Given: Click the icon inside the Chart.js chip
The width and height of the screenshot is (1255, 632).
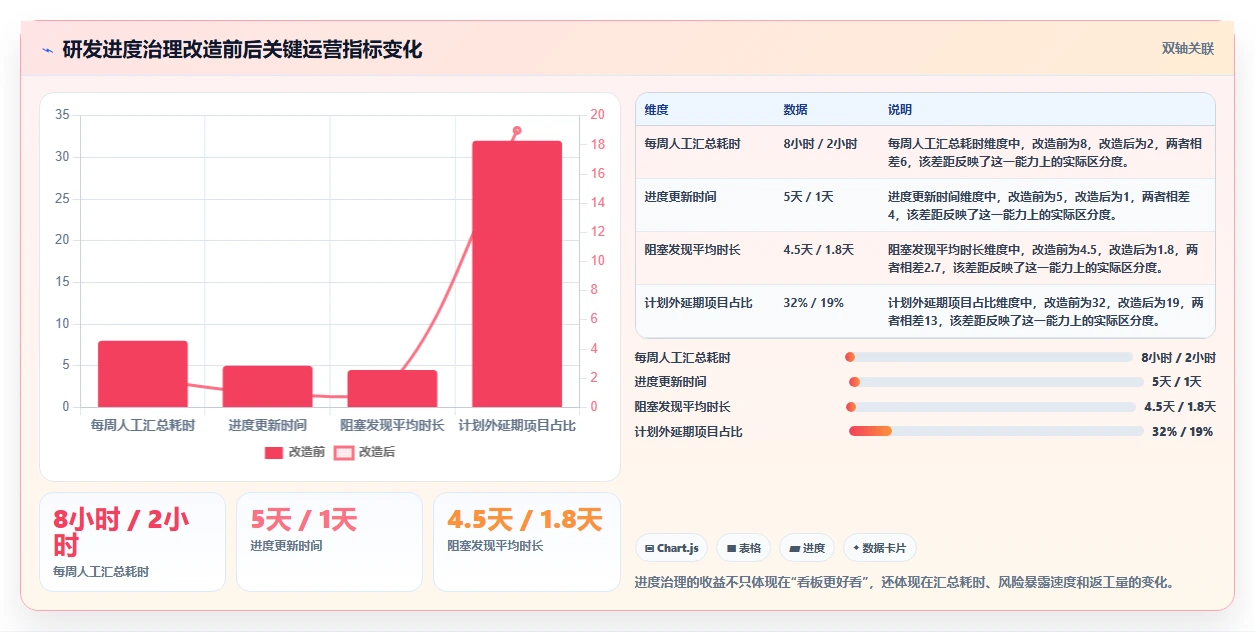Looking at the screenshot, I should [650, 548].
